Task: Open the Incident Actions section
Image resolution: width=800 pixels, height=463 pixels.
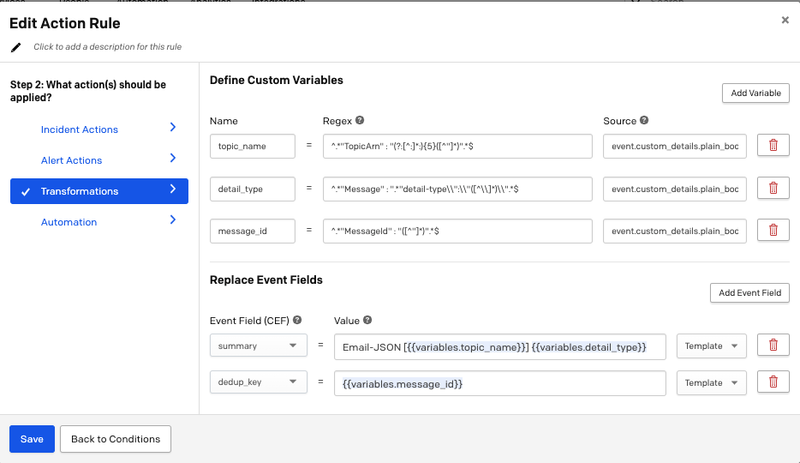Action: [99, 129]
